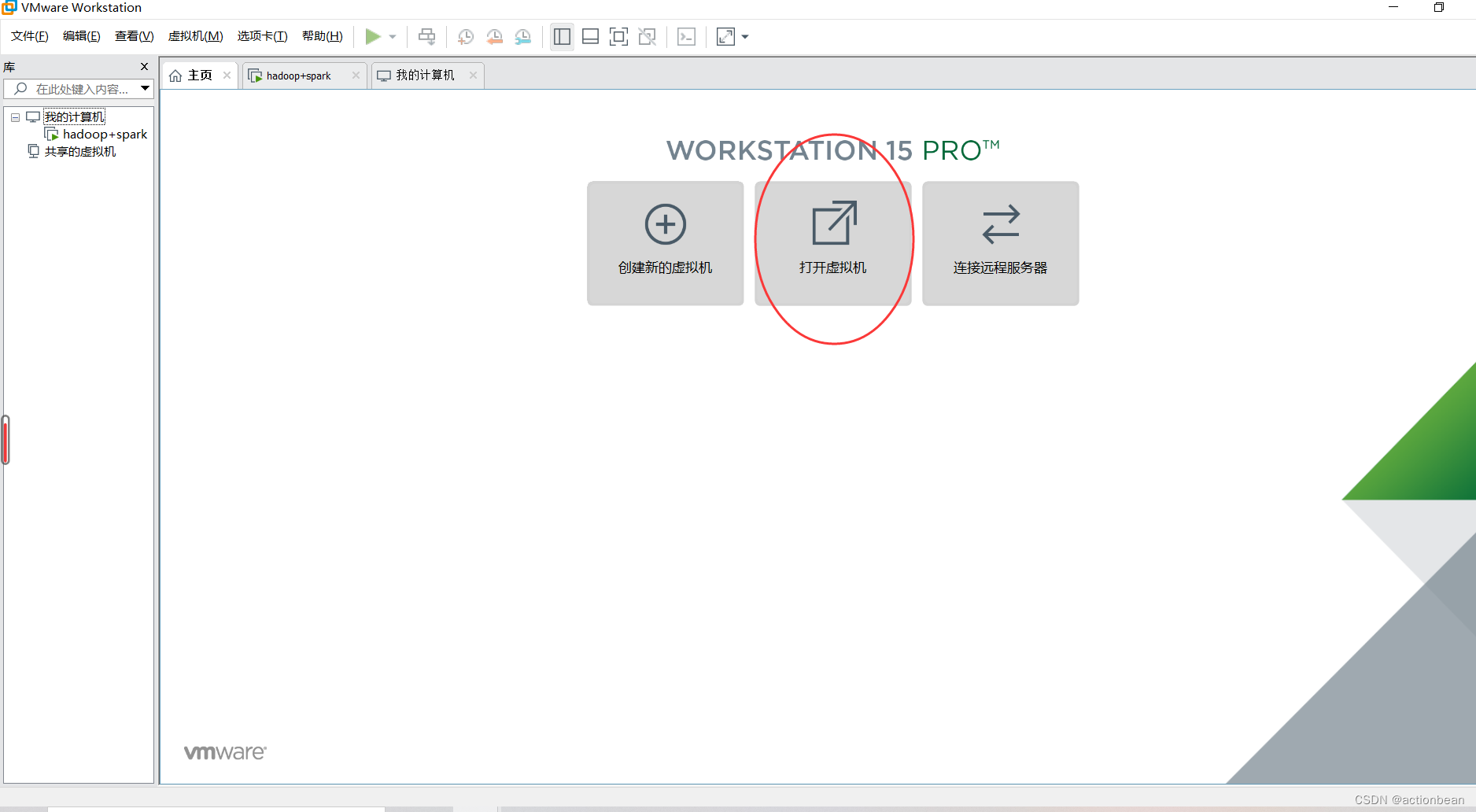Take a snapshot of the virtual machine
This screenshot has height=812, width=1476.
point(465,36)
